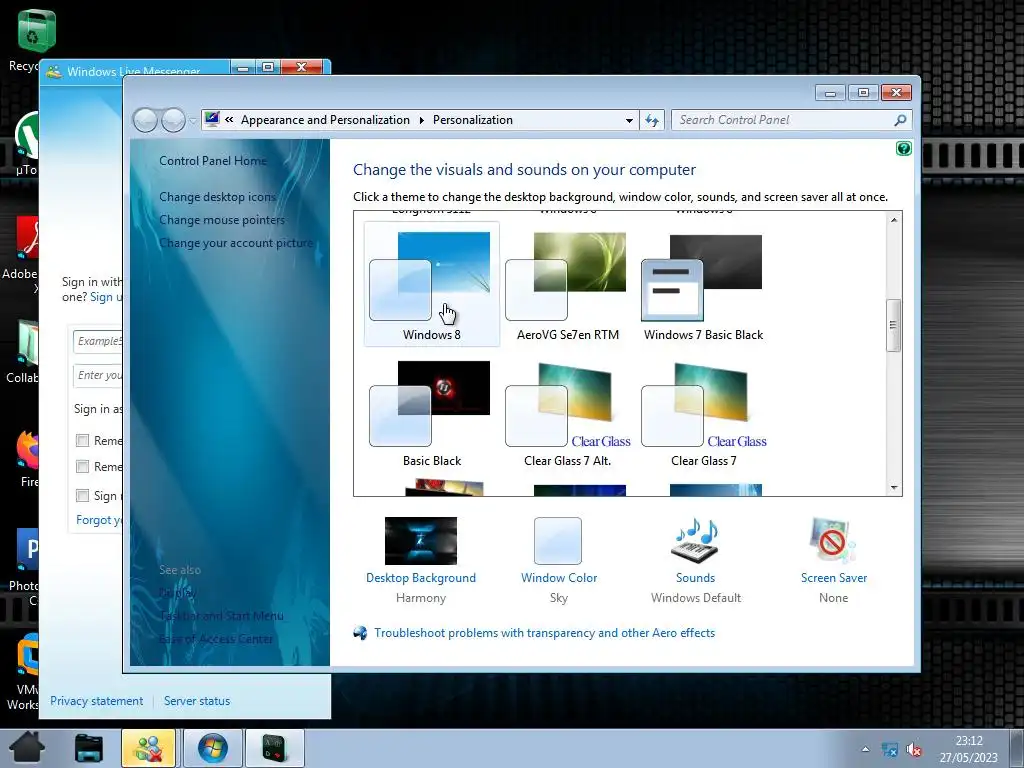
Task: Open Change mouse pointers
Action: coord(222,220)
